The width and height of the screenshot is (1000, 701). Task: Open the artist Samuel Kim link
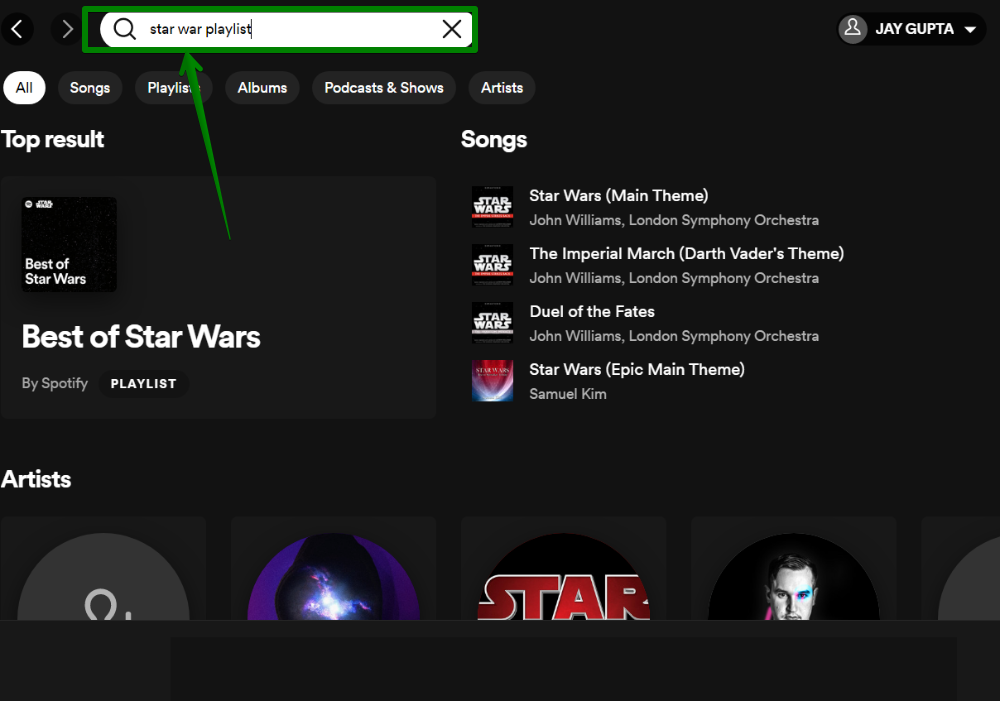(x=568, y=394)
